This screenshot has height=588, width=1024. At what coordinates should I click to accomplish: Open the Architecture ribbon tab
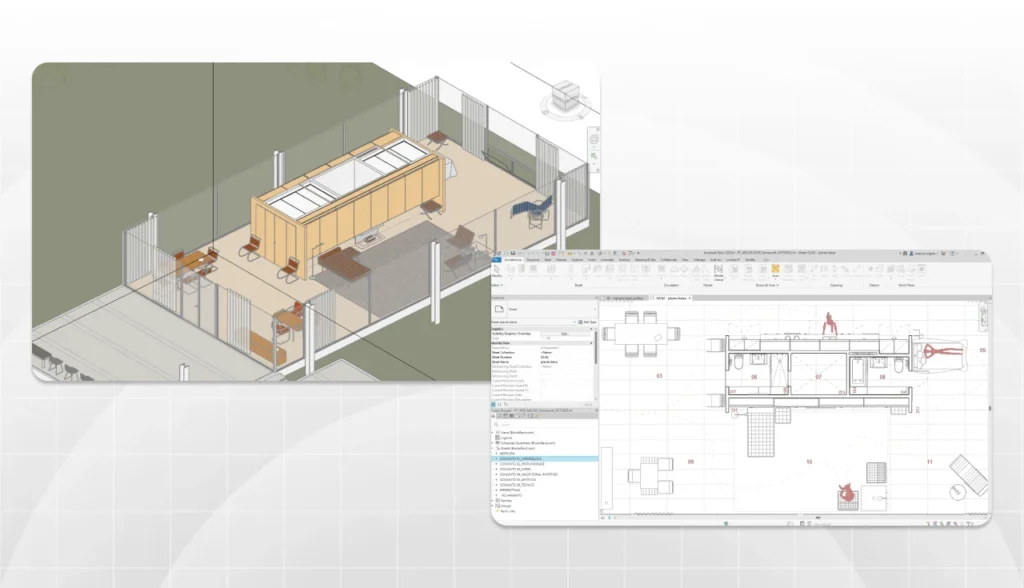pyautogui.click(x=517, y=258)
